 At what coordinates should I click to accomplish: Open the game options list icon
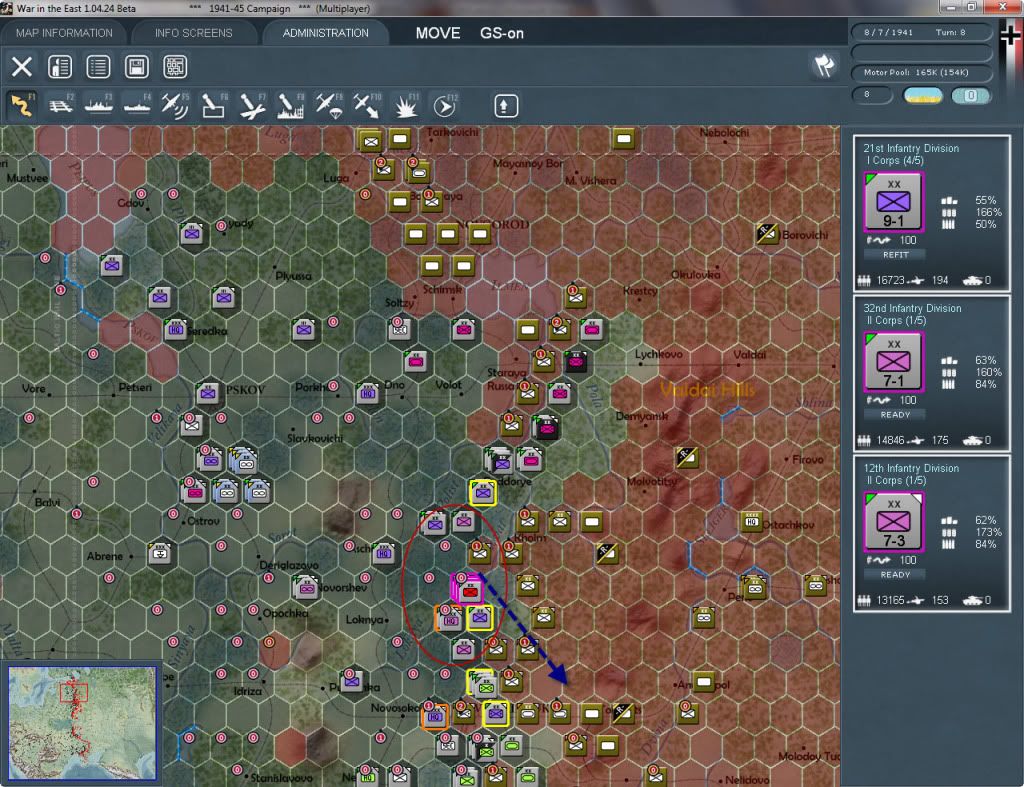[99, 67]
